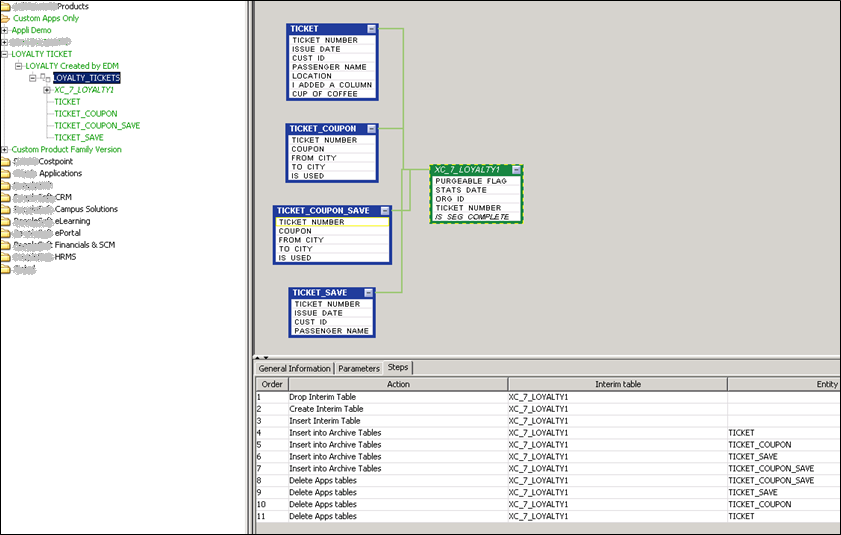Minimize the TICKET_COUPON_SAVE entity box
Image resolution: width=841 pixels, height=535 pixels.
coord(383,211)
